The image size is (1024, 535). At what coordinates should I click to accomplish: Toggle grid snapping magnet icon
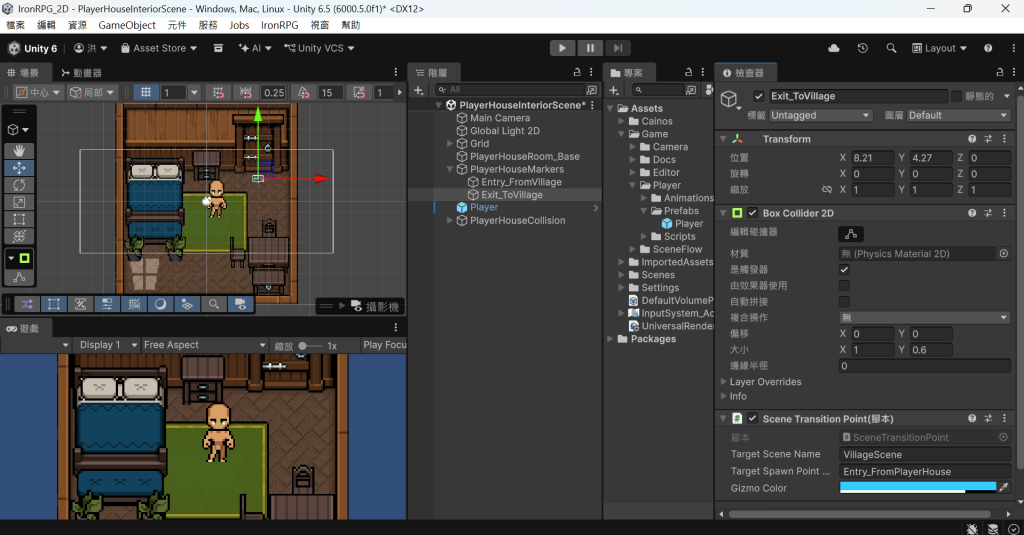218,92
